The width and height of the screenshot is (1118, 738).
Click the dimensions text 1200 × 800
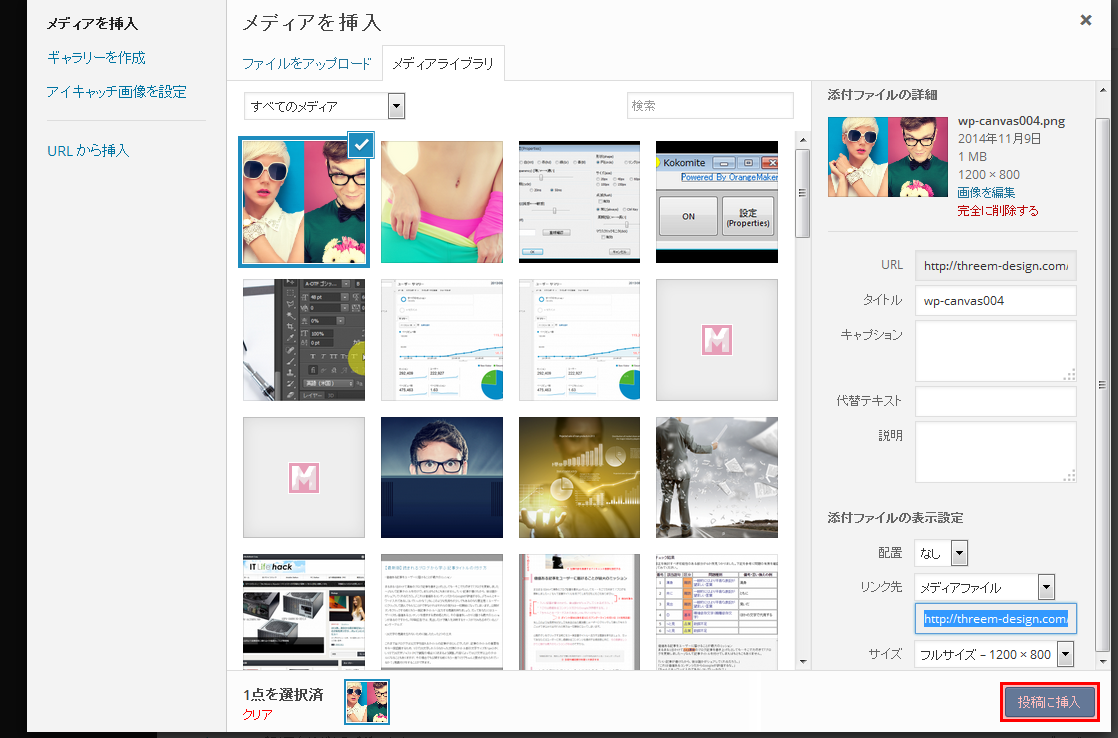tap(988, 175)
